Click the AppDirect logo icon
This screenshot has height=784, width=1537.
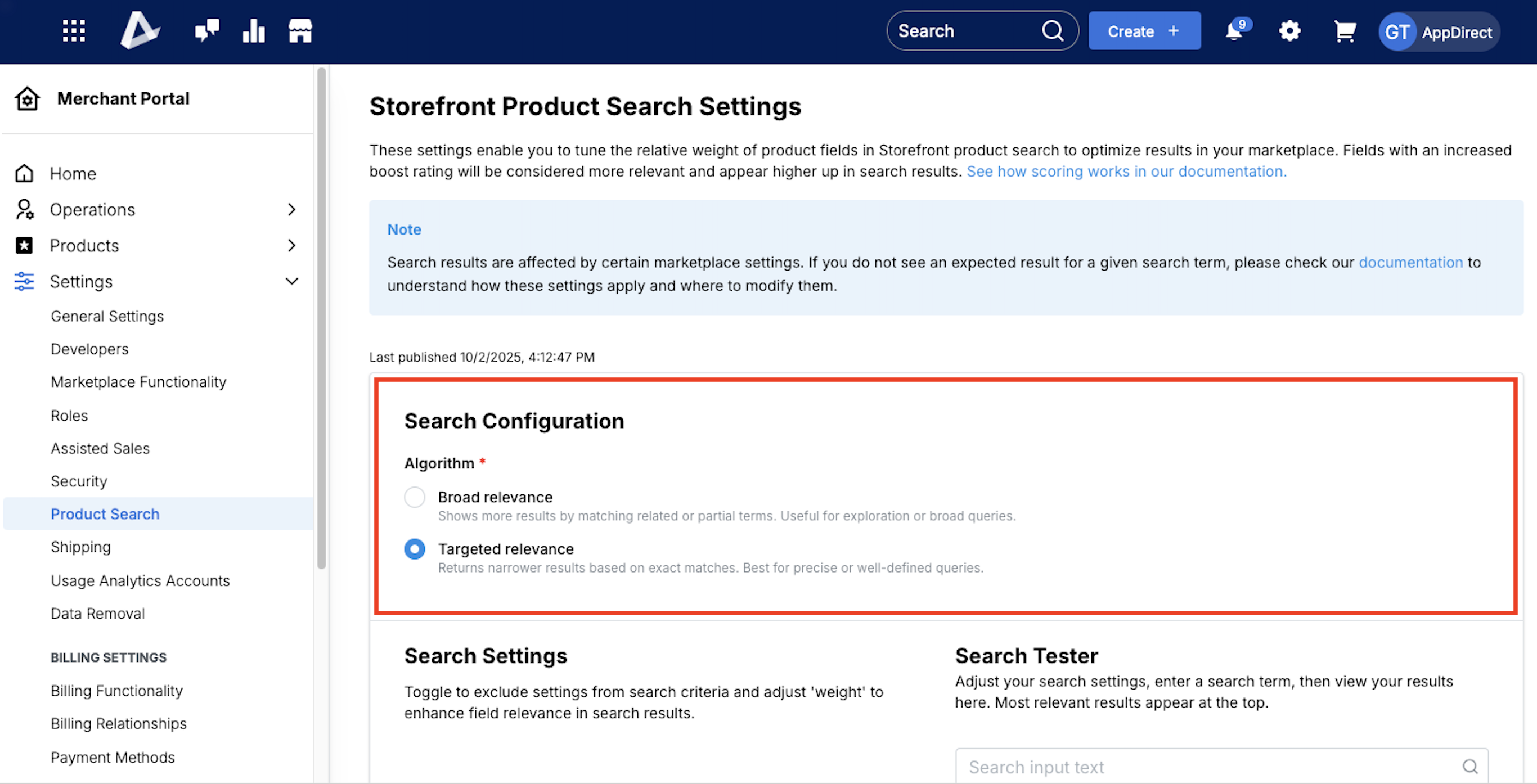point(140,30)
